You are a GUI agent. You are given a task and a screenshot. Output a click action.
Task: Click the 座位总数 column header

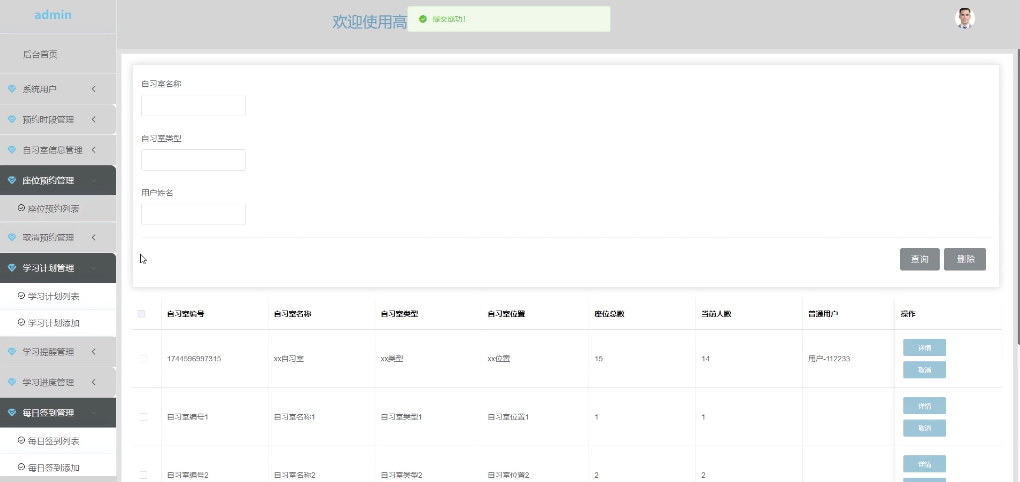pos(610,314)
